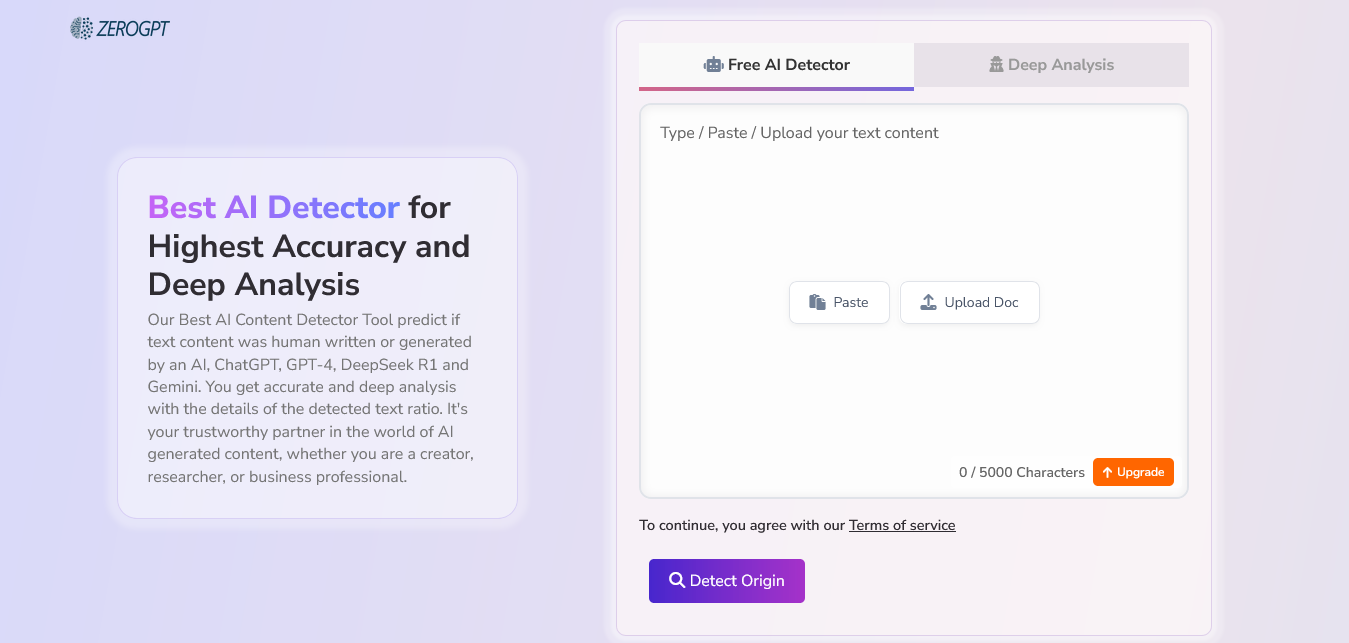The height and width of the screenshot is (643, 1349).
Task: Focus the text content input area
Action: [x=914, y=300]
